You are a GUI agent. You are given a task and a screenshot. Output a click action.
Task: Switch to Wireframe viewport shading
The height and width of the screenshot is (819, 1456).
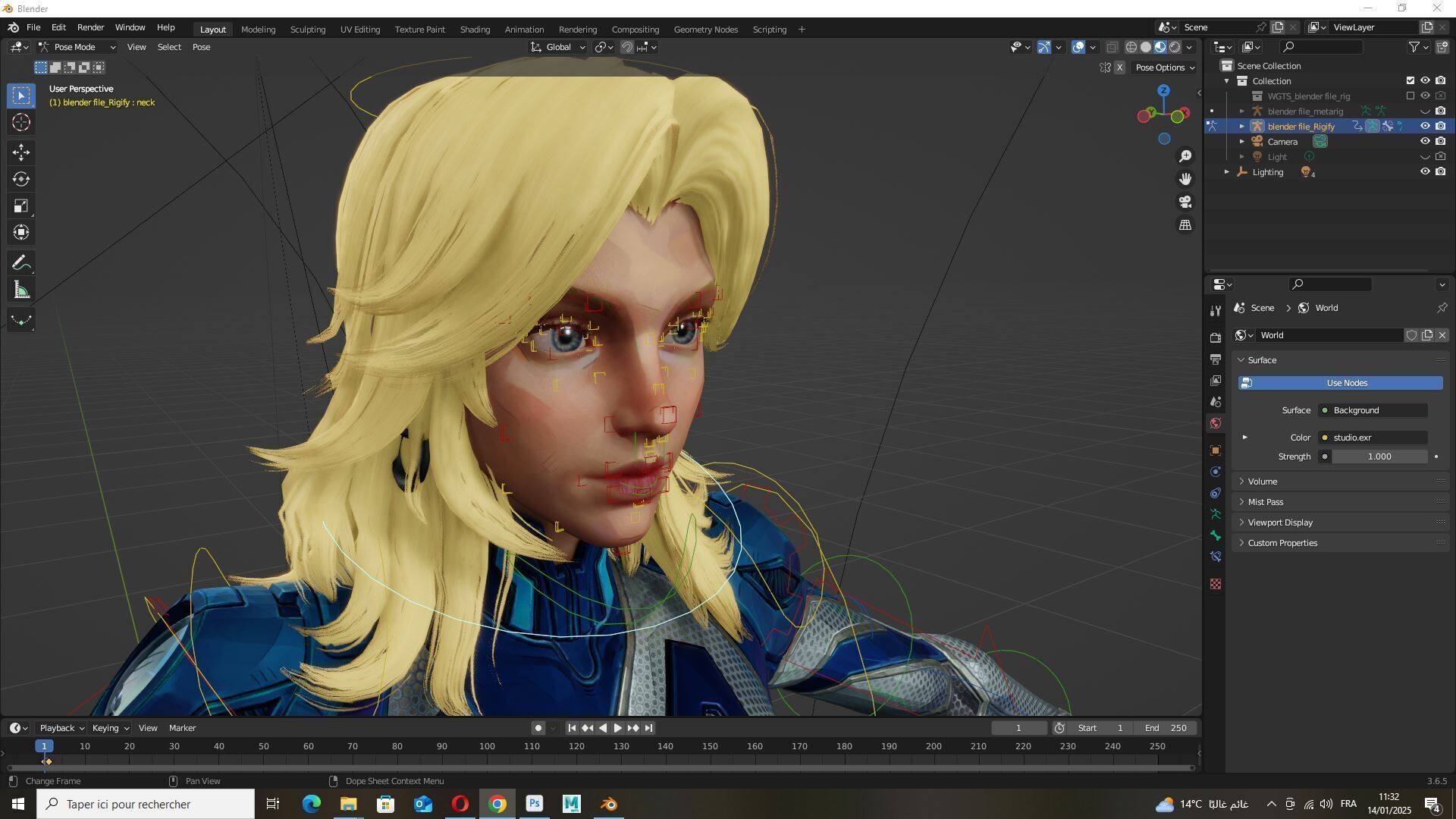coord(1131,47)
